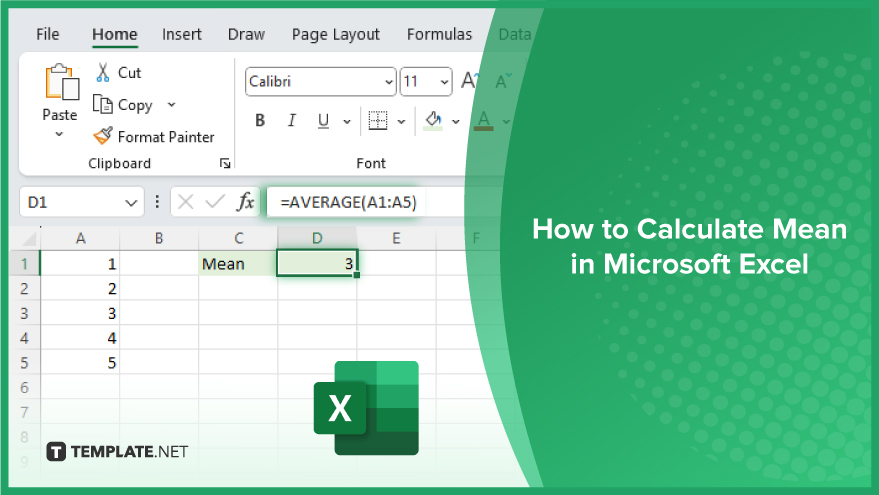Open the Name Box D1 dropdown
879x495 pixels.
(x=131, y=202)
